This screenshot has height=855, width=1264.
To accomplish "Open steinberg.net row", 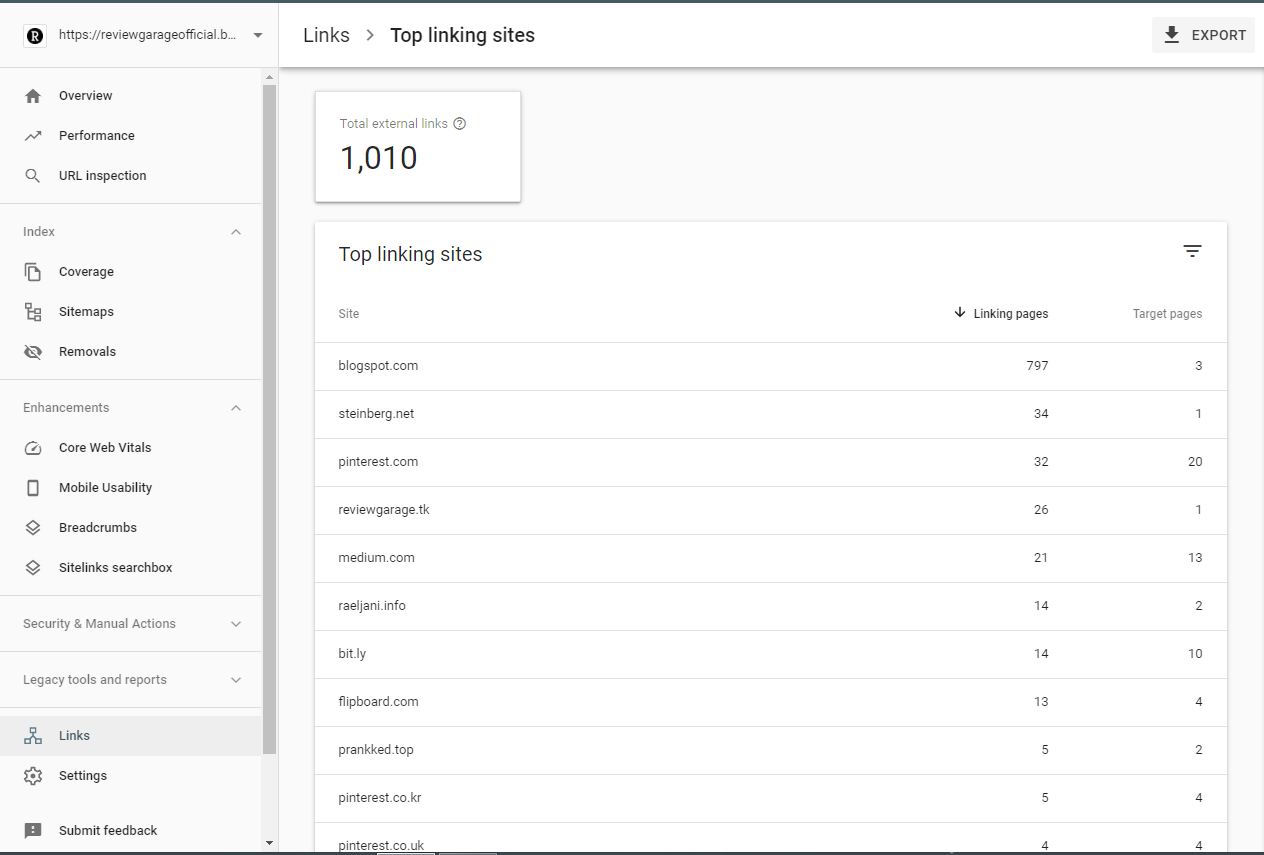I will (x=771, y=414).
